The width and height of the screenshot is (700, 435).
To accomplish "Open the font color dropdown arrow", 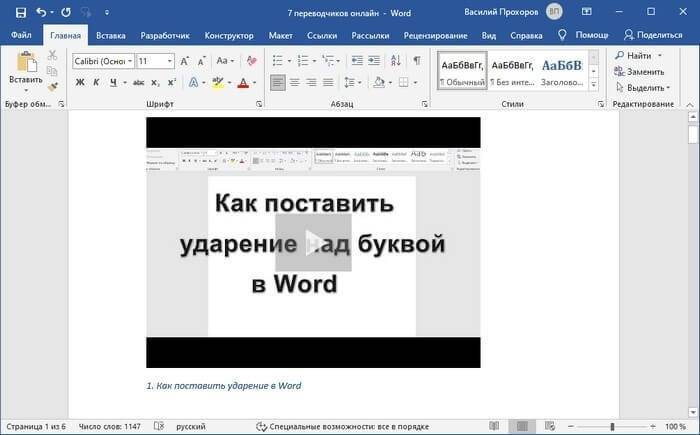I will click(254, 83).
